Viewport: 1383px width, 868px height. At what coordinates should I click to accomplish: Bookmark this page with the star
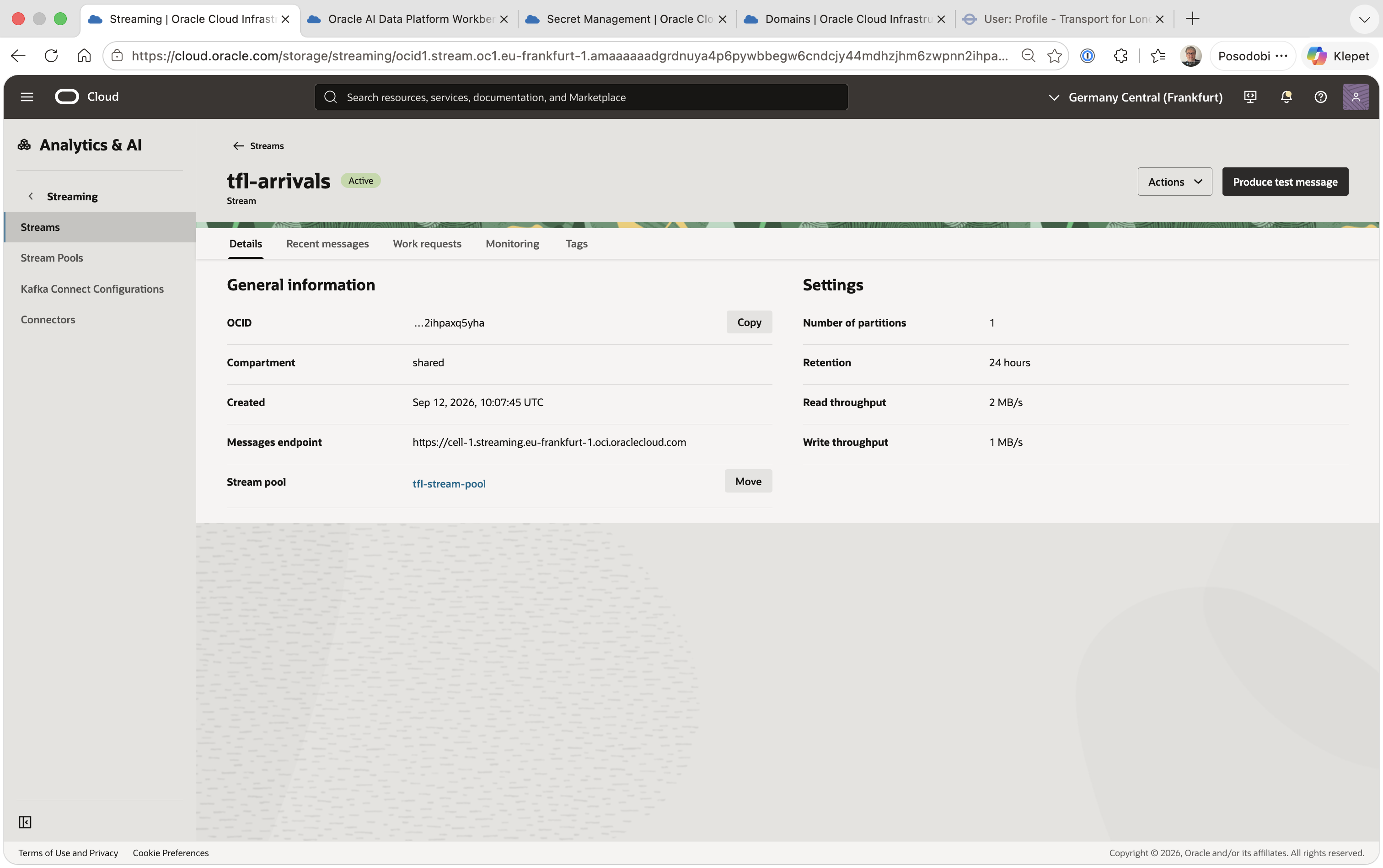(x=1054, y=56)
